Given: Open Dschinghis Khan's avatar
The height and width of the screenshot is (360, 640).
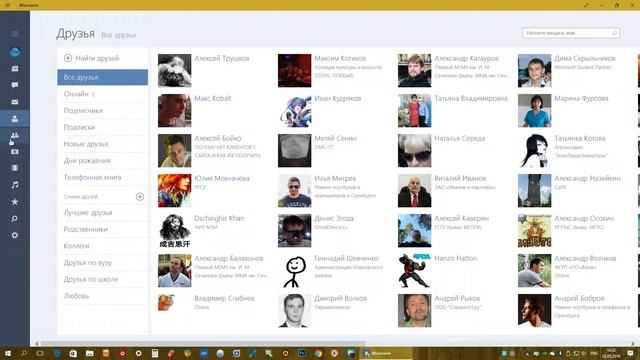Looking at the screenshot, I should pyautogui.click(x=174, y=231).
